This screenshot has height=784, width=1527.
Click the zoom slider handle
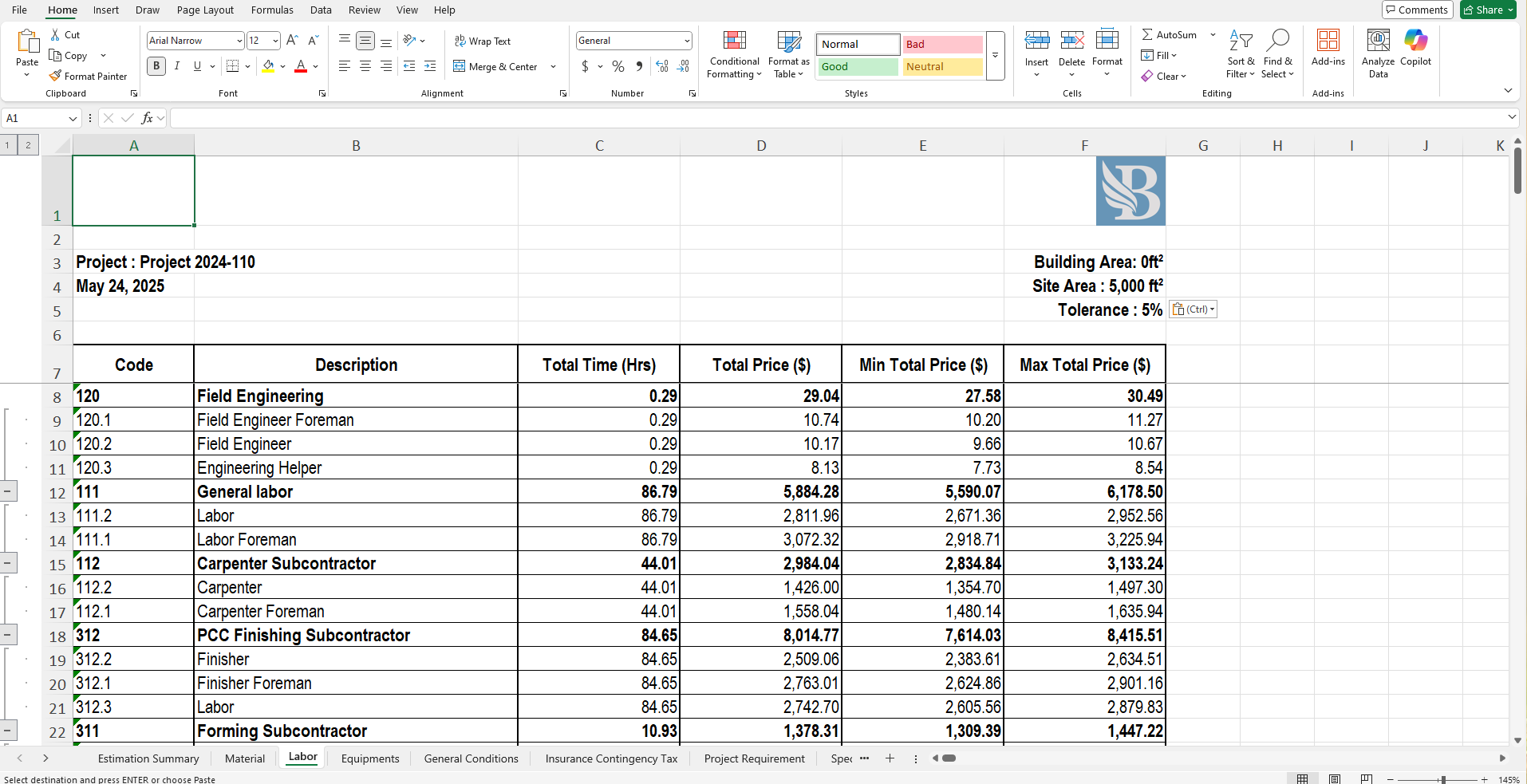coord(1442,779)
